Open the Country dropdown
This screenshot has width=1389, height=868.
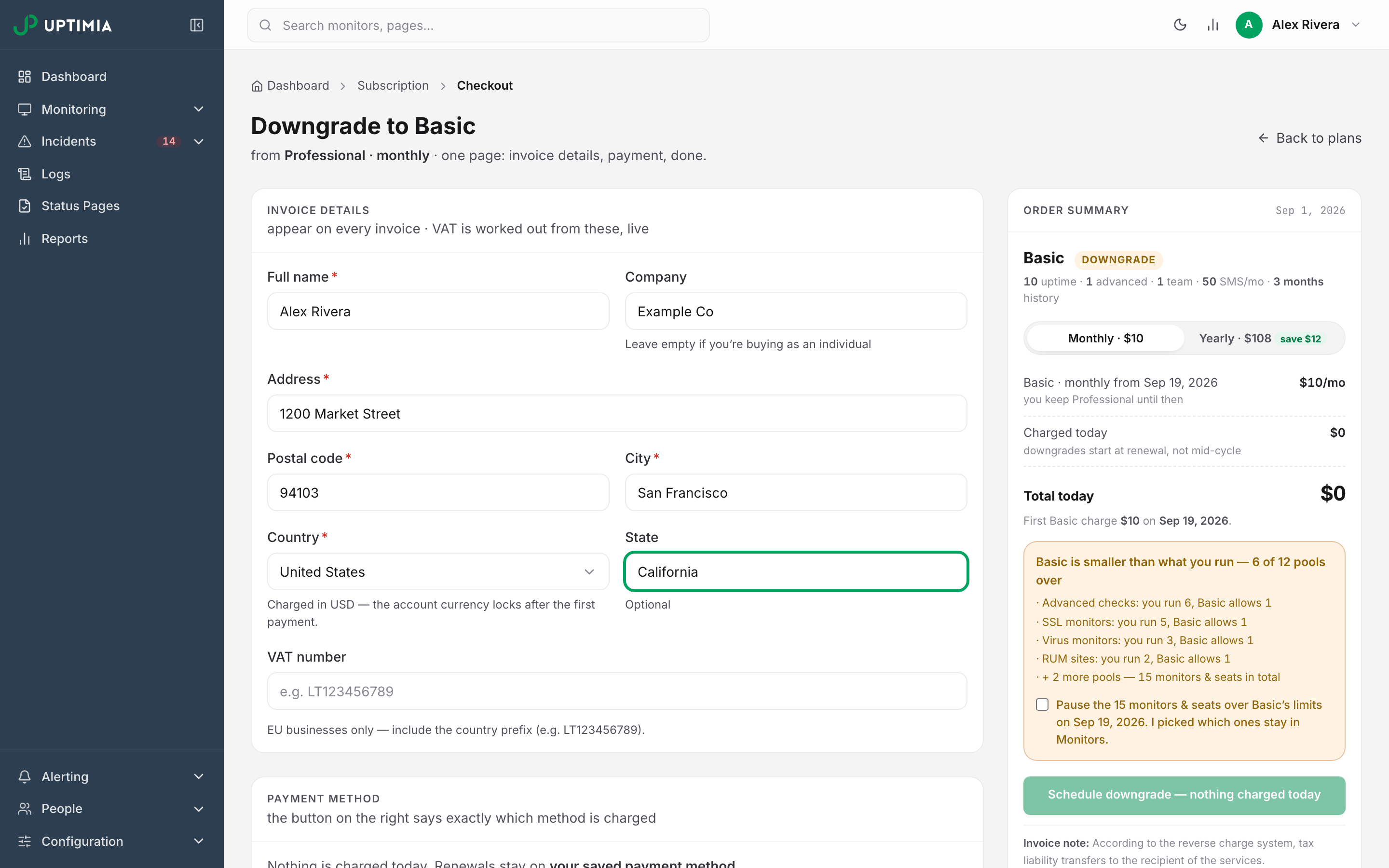tap(438, 571)
